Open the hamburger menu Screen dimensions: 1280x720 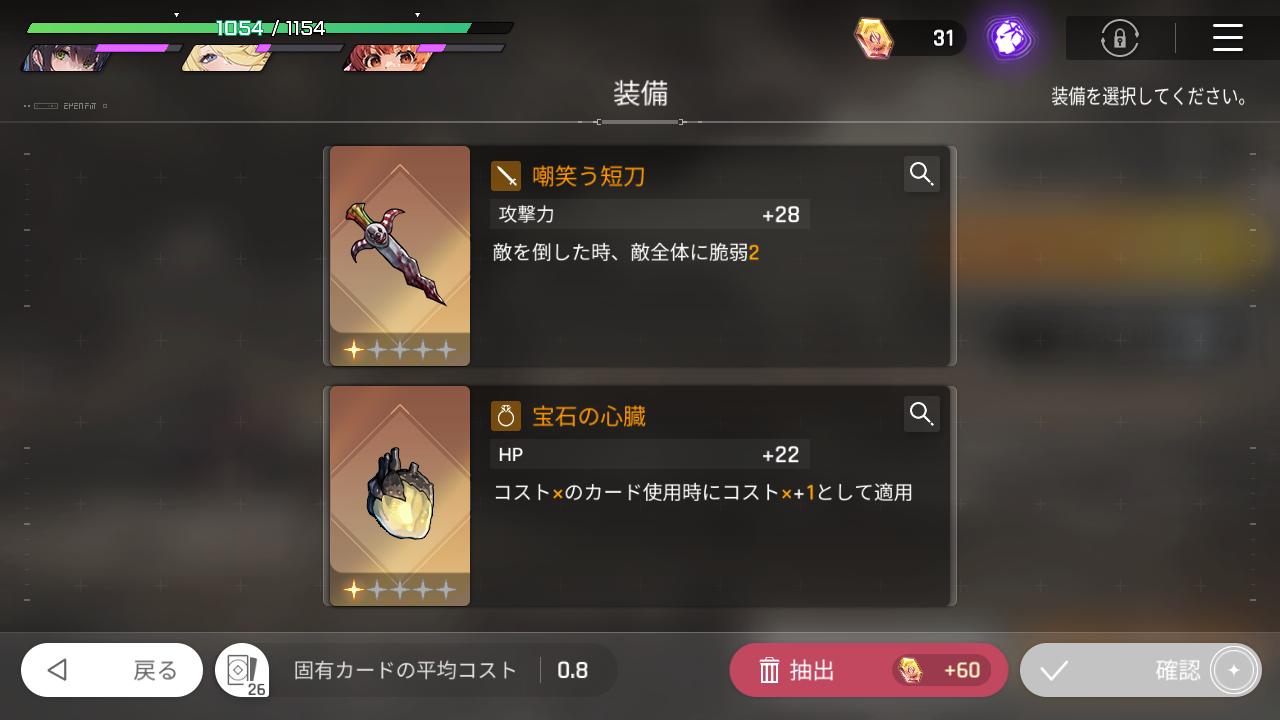click(x=1227, y=38)
